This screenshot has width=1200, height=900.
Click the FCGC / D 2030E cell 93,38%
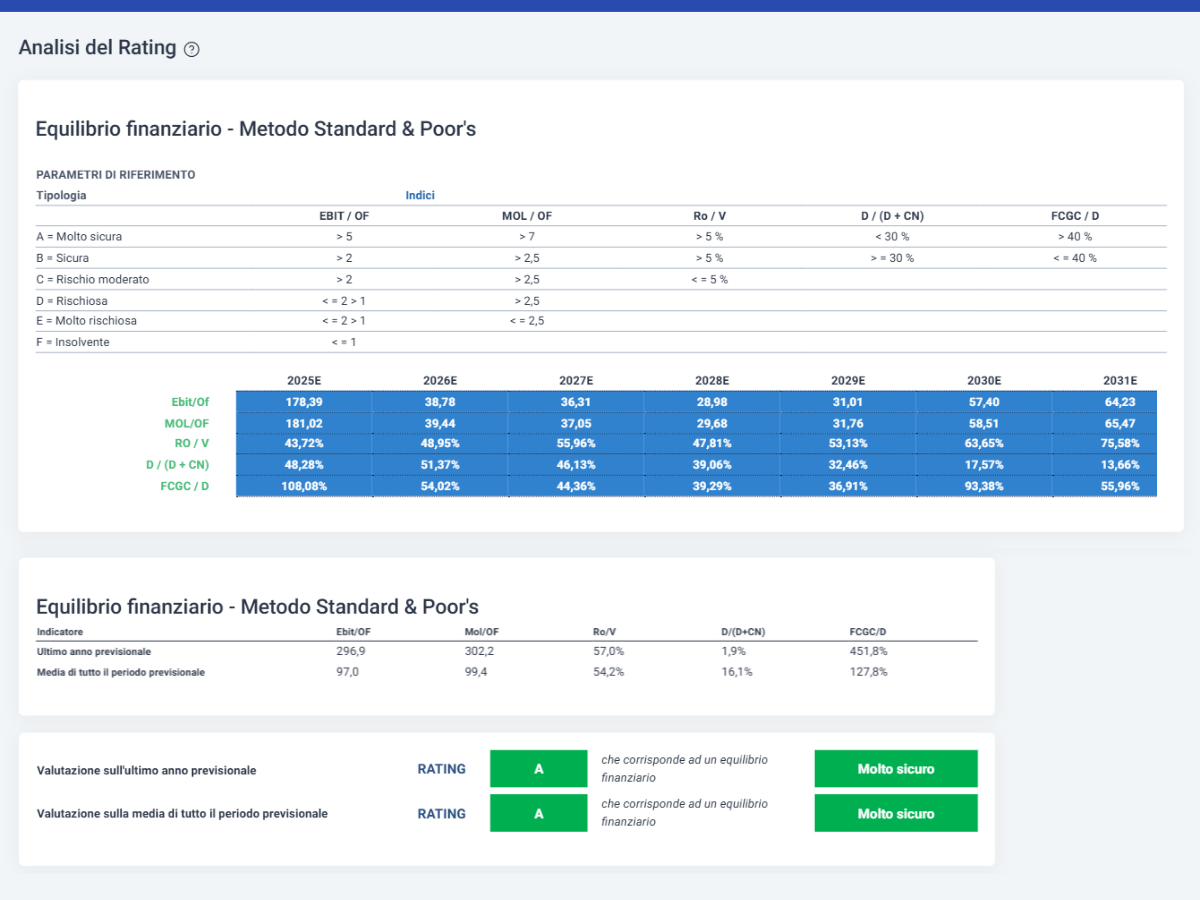[x=984, y=486]
